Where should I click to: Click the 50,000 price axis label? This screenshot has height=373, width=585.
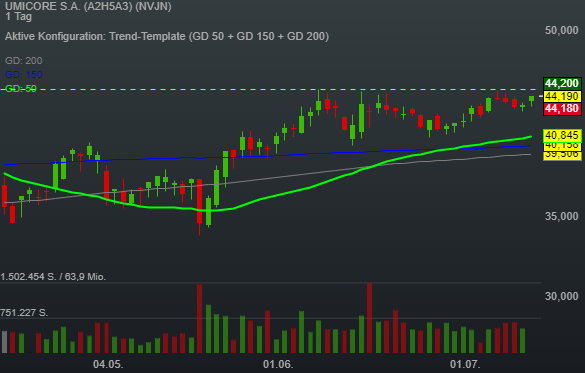(561, 30)
